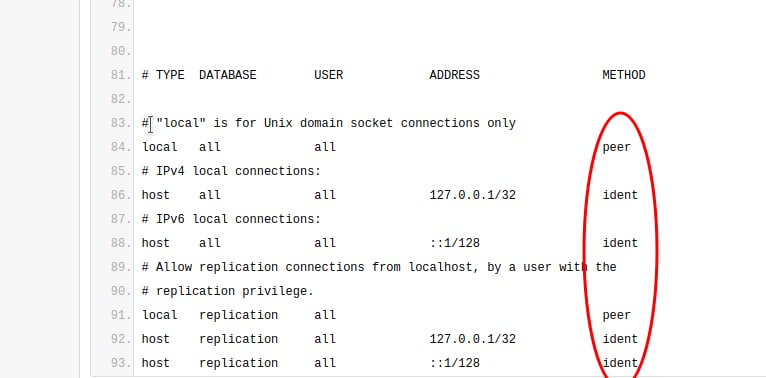766x378 pixels.
Task: Click 'peer' on line 84
Action: [x=617, y=147]
